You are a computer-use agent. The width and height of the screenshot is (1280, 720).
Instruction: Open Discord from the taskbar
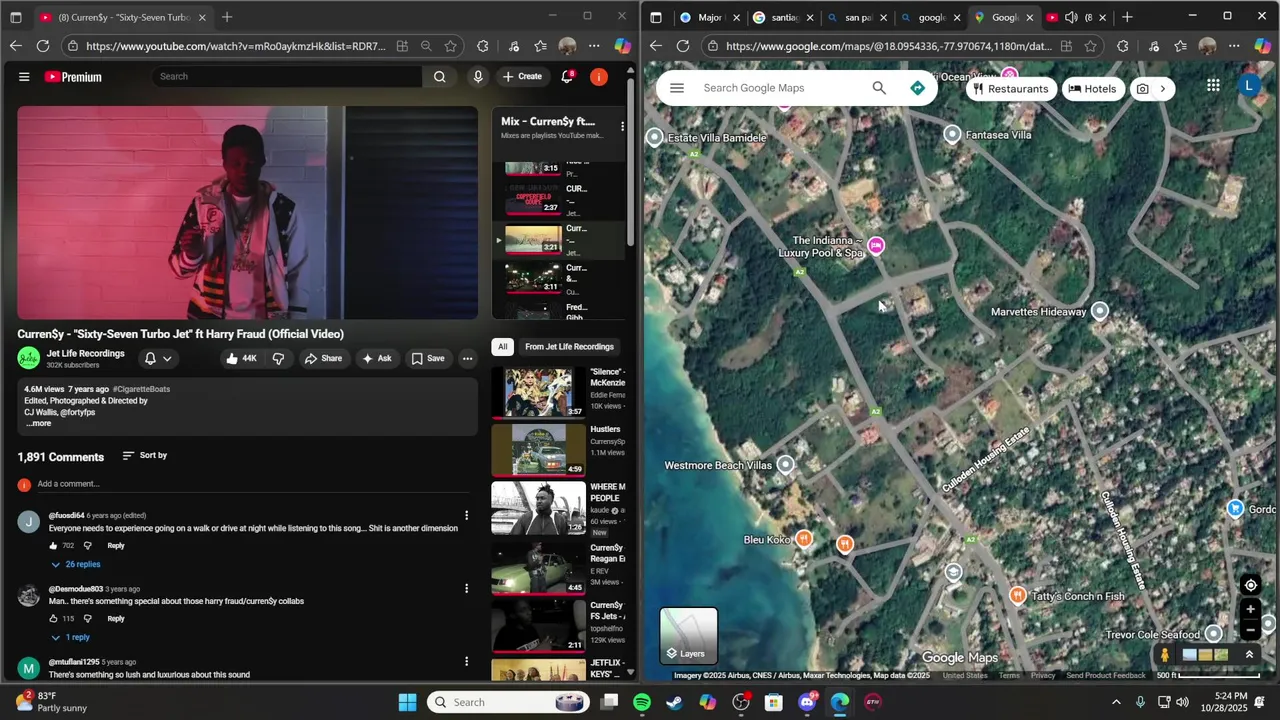click(x=807, y=702)
